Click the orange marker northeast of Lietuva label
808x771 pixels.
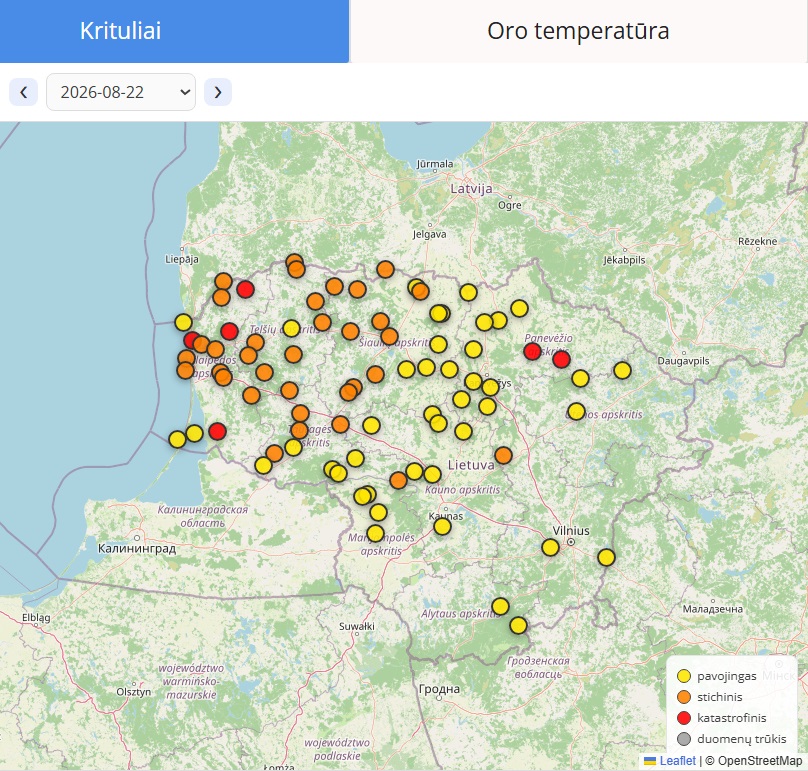[x=503, y=455]
